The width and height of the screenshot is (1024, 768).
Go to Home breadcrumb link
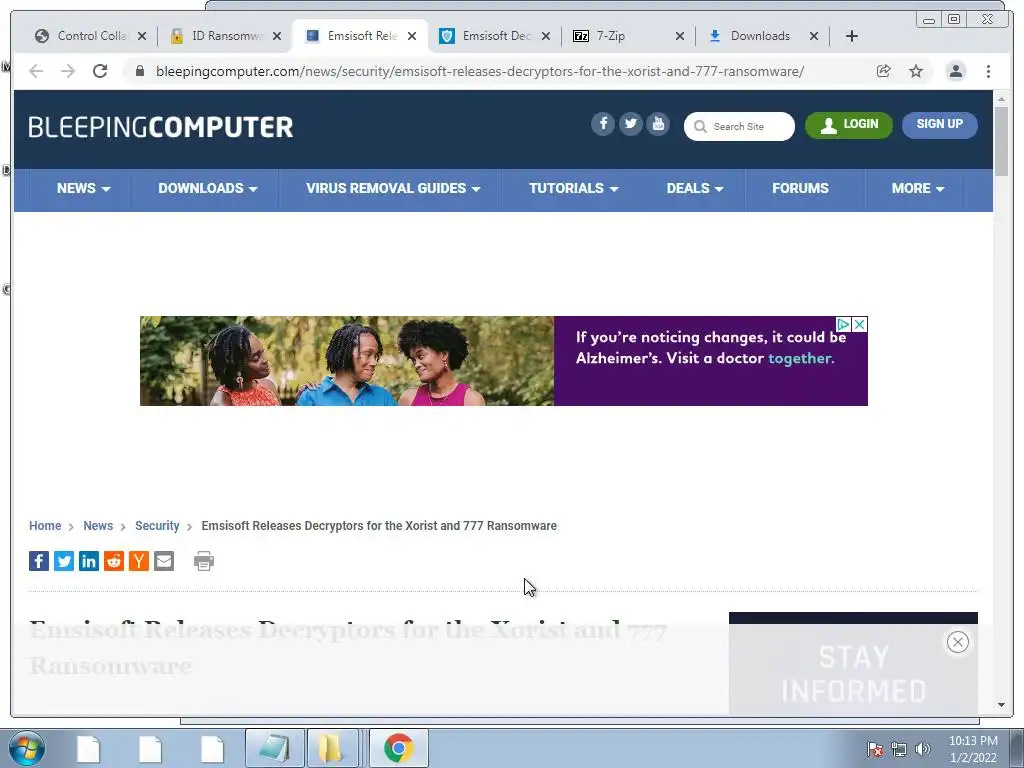45,526
